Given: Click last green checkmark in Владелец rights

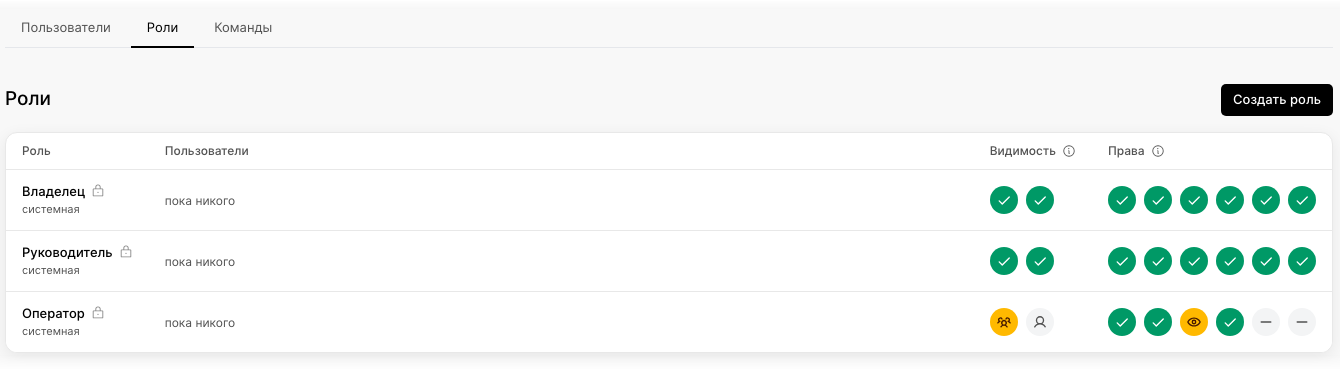Looking at the screenshot, I should (x=1302, y=200).
